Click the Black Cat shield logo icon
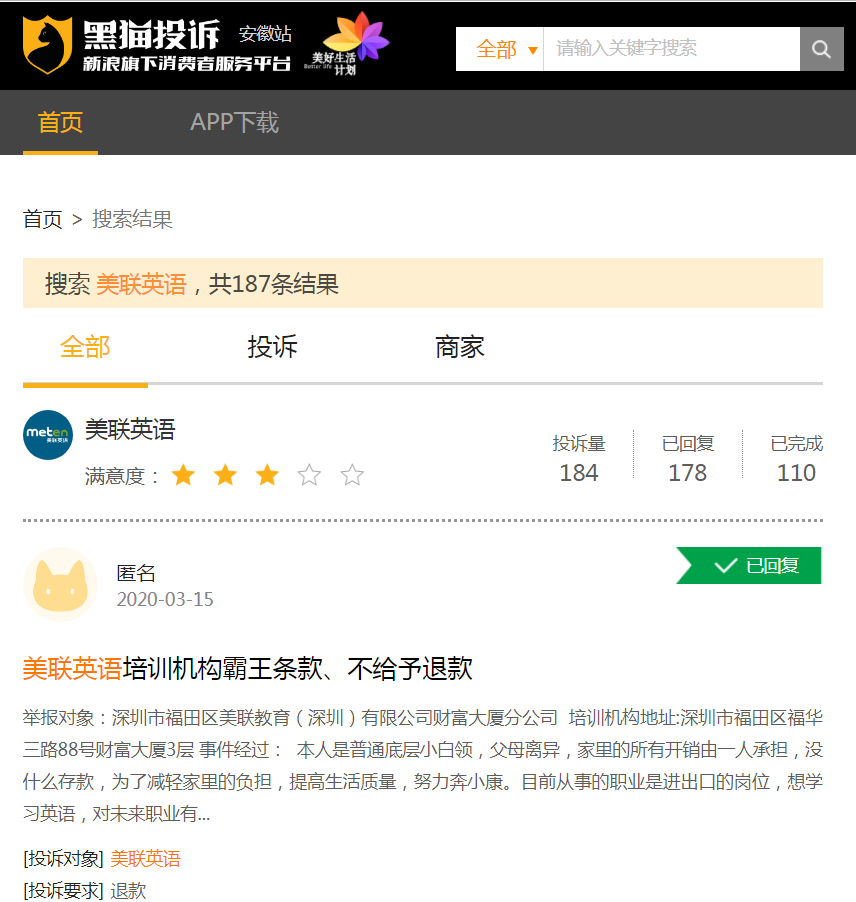Viewport: 856px width, 902px height. tap(48, 45)
